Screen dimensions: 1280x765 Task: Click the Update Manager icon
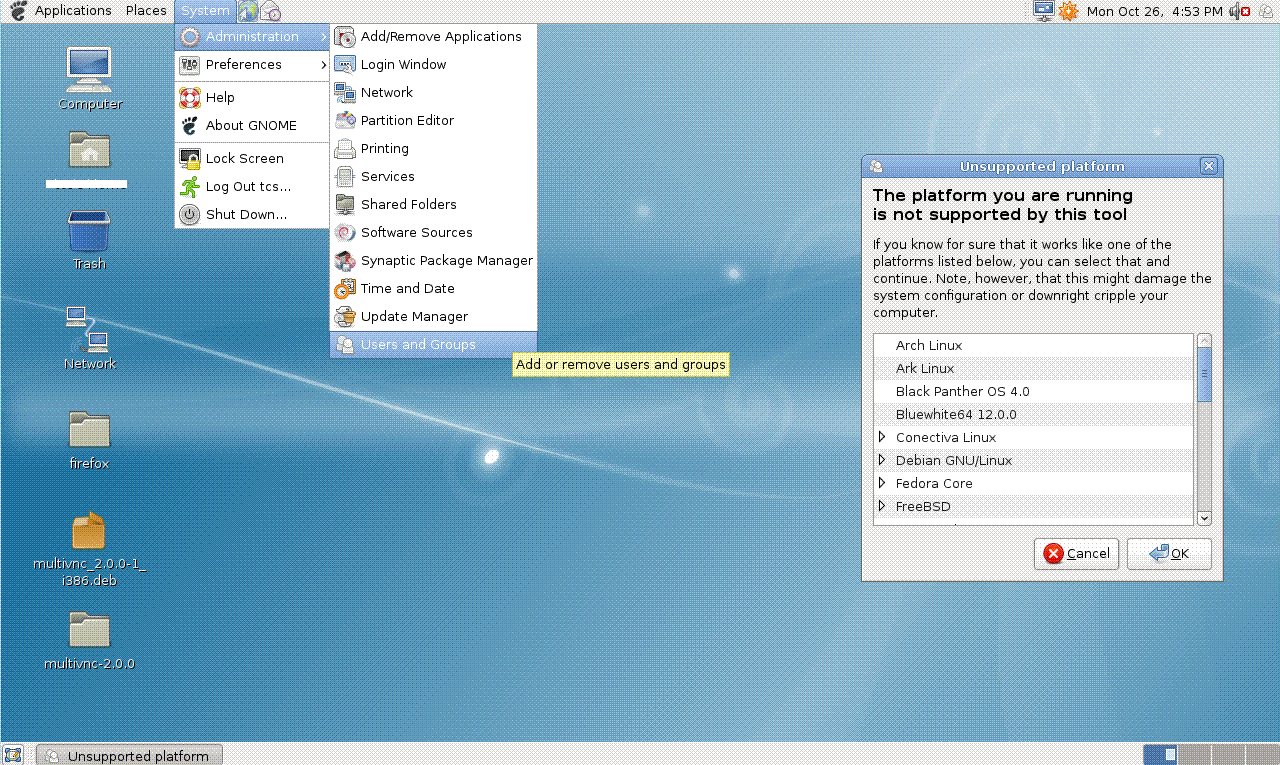pos(345,317)
